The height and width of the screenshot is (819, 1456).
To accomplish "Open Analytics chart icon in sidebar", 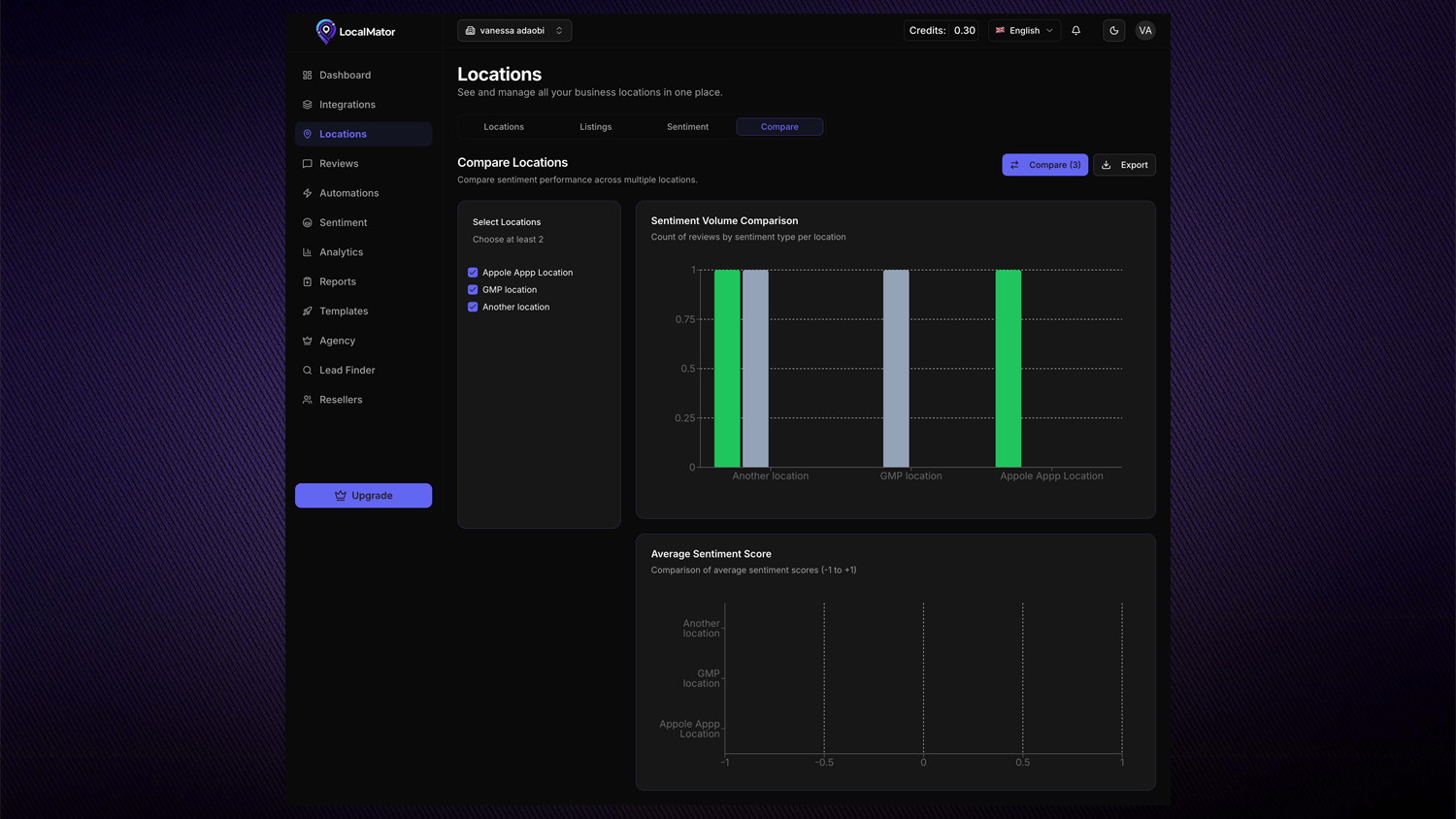I will tap(308, 252).
